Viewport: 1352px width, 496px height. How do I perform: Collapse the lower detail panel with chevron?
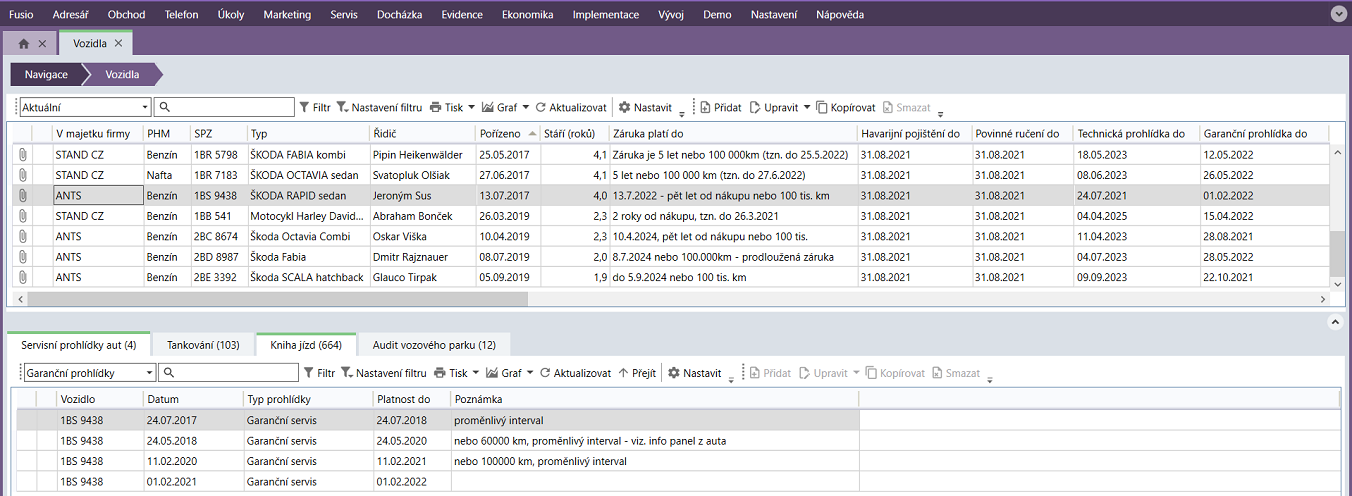pos(1334,322)
